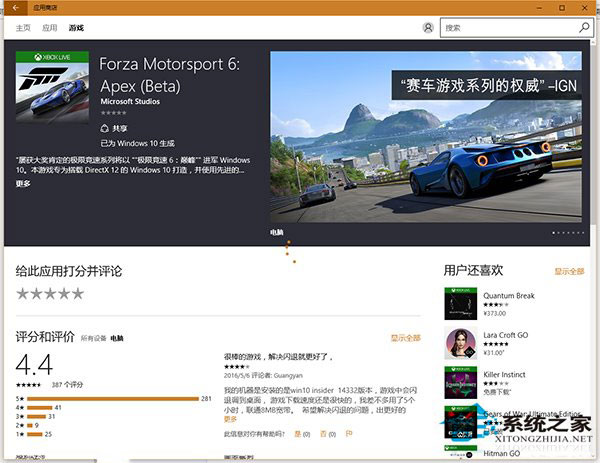This screenshot has width=600, height=463.
Task: Expand description with 更多 link
Action: pos(23,183)
